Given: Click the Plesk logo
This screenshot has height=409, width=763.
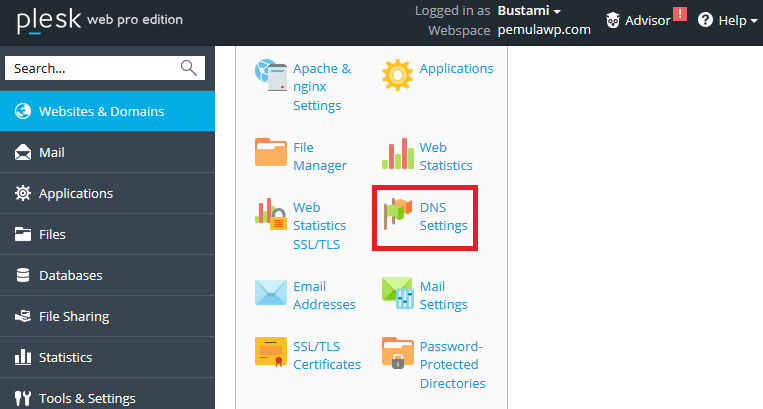Looking at the screenshot, I should [x=49, y=20].
